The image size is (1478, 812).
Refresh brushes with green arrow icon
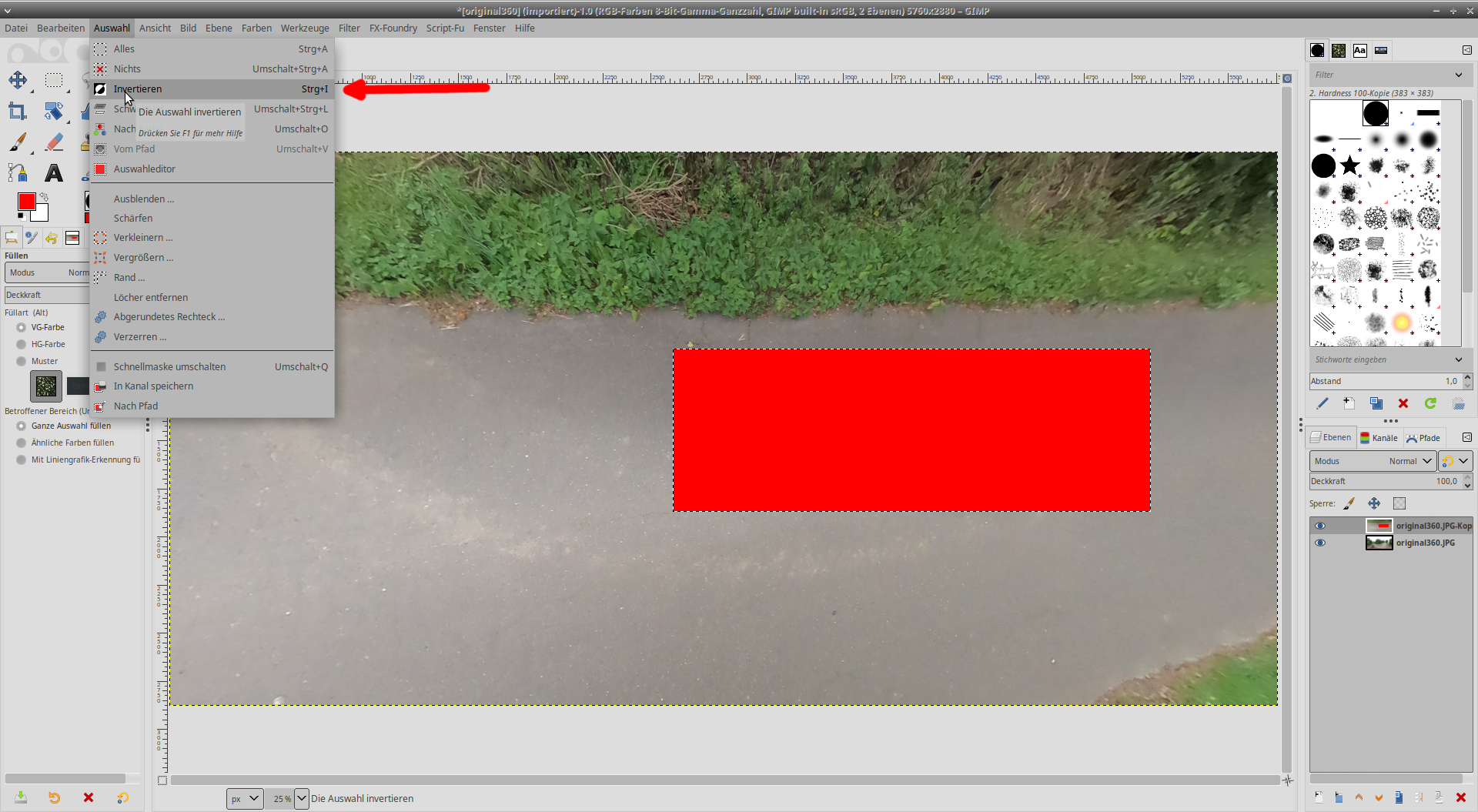tap(1430, 403)
